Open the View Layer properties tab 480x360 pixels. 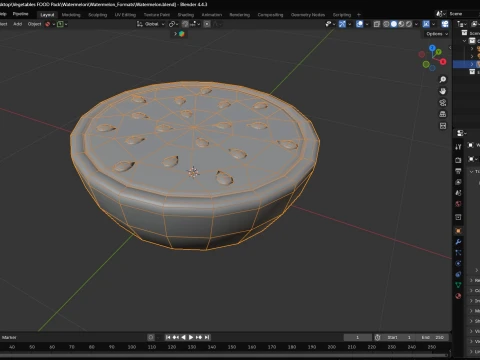coord(458,182)
